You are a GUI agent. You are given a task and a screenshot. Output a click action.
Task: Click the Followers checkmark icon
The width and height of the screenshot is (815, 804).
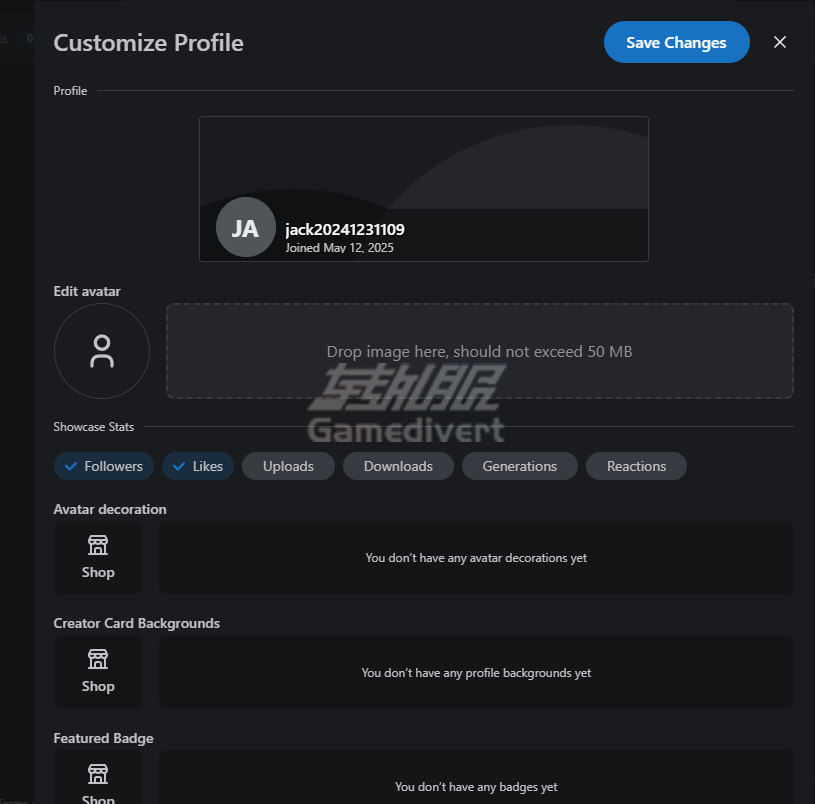(x=71, y=466)
